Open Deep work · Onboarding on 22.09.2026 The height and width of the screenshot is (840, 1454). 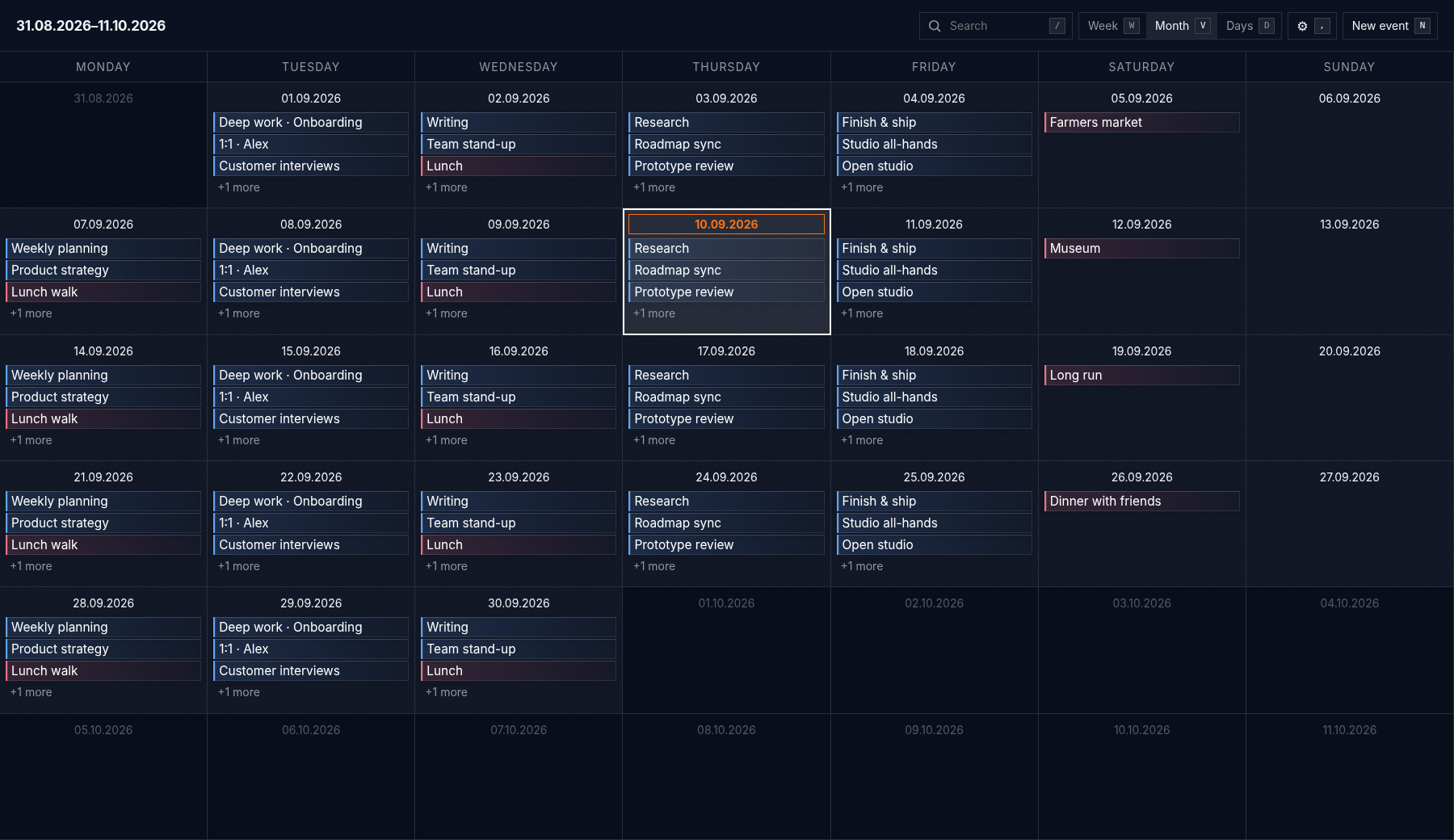[x=311, y=501]
